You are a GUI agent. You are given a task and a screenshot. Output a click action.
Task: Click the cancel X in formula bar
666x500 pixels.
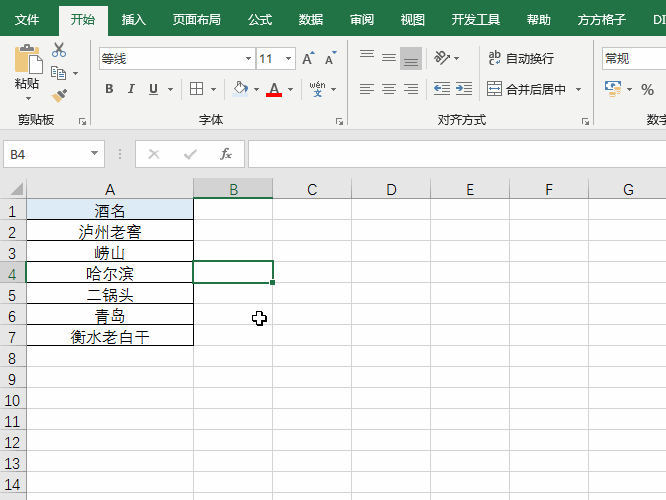(x=154, y=154)
